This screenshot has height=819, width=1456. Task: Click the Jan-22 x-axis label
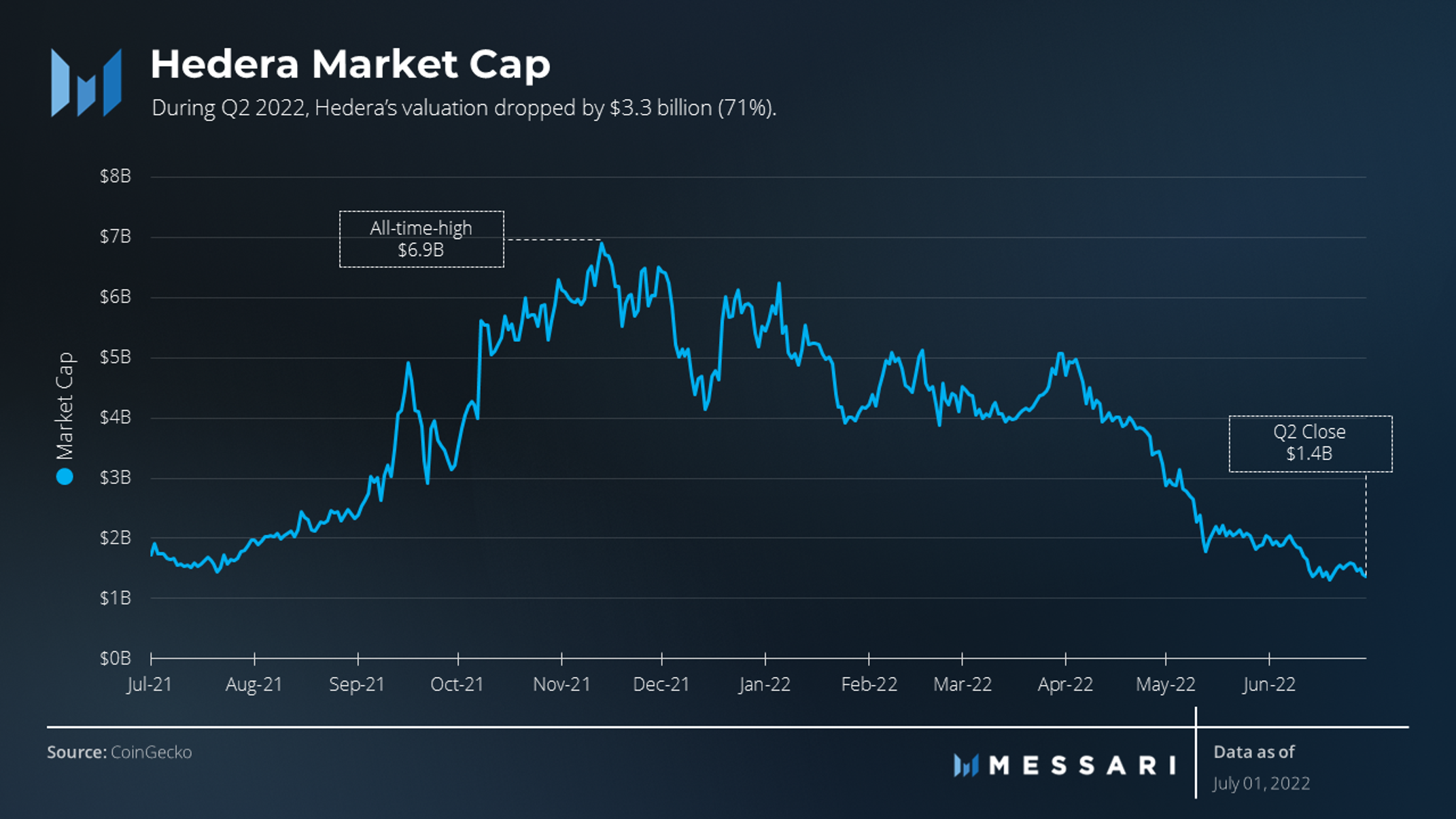point(765,684)
